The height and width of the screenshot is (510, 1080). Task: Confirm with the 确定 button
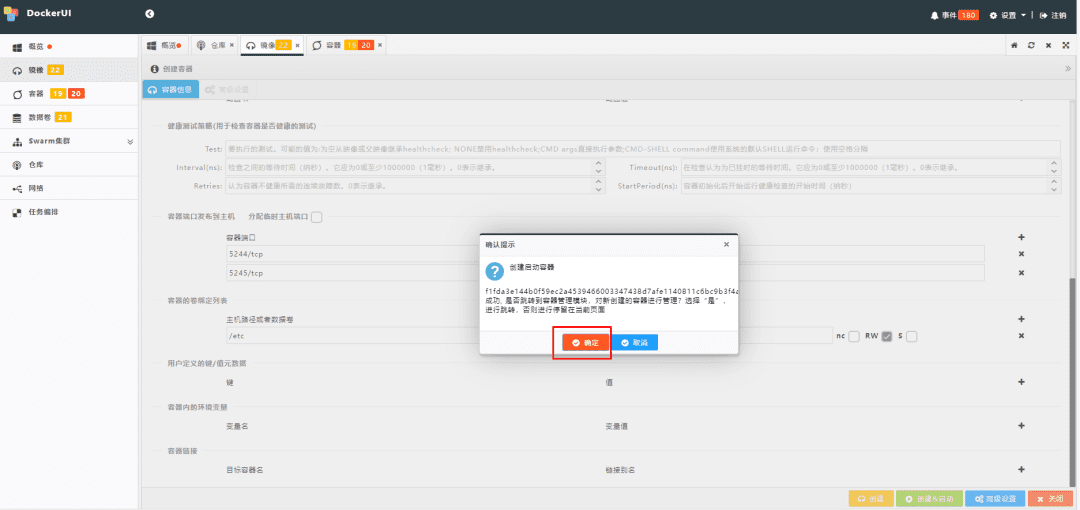[x=585, y=342]
